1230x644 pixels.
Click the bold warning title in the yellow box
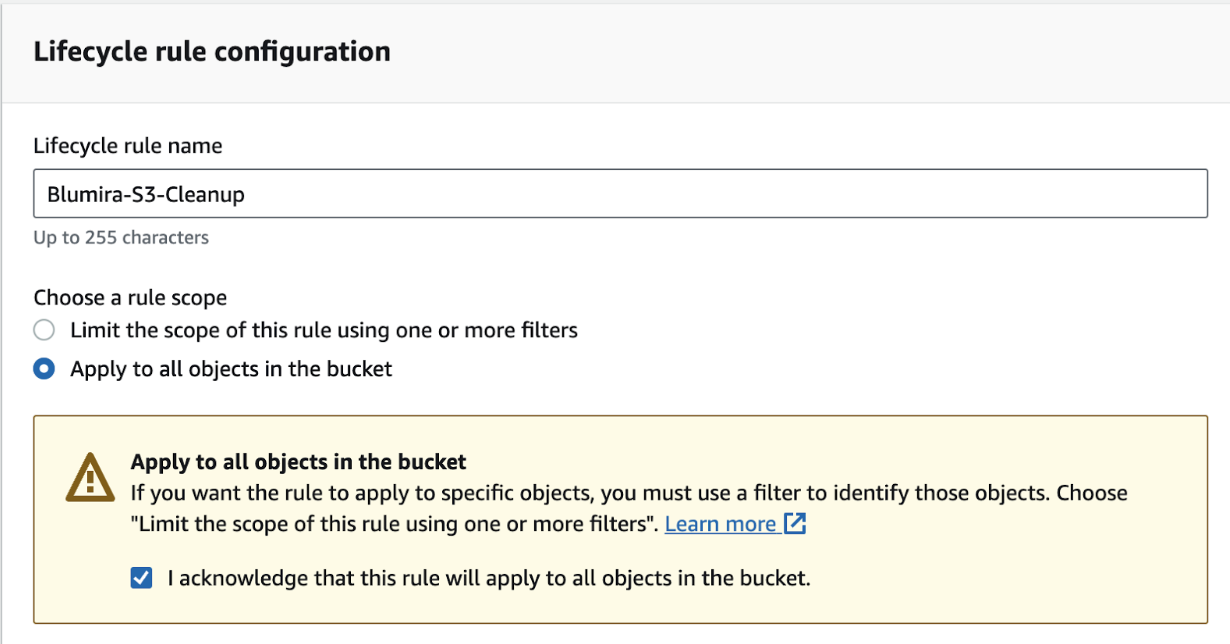(x=299, y=462)
